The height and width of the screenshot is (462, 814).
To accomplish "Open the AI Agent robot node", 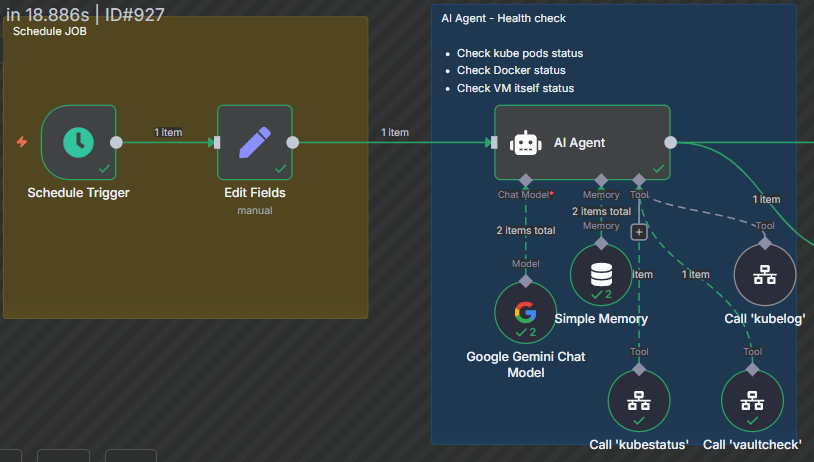I will coord(581,143).
